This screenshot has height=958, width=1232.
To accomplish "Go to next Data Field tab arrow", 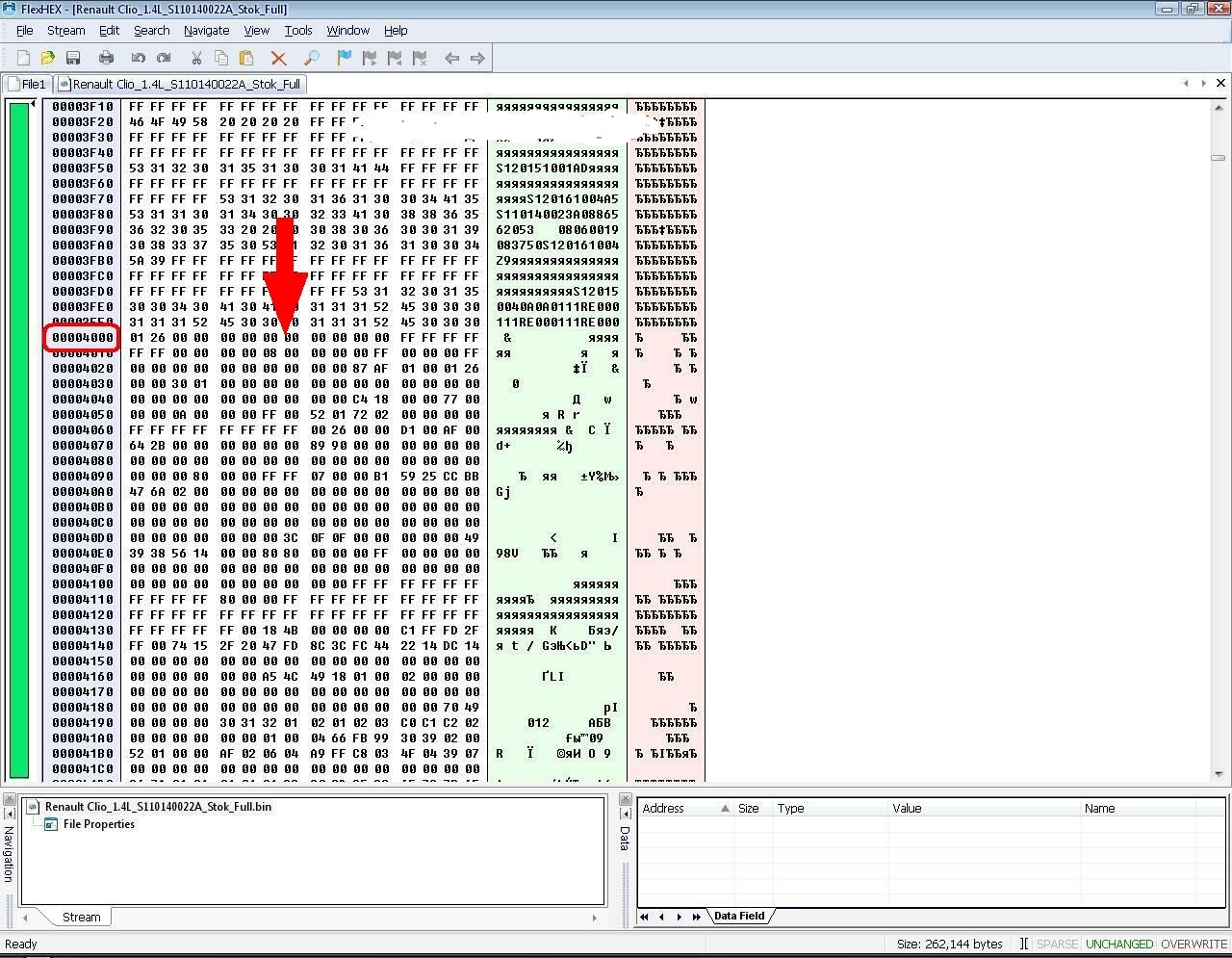I will point(679,917).
